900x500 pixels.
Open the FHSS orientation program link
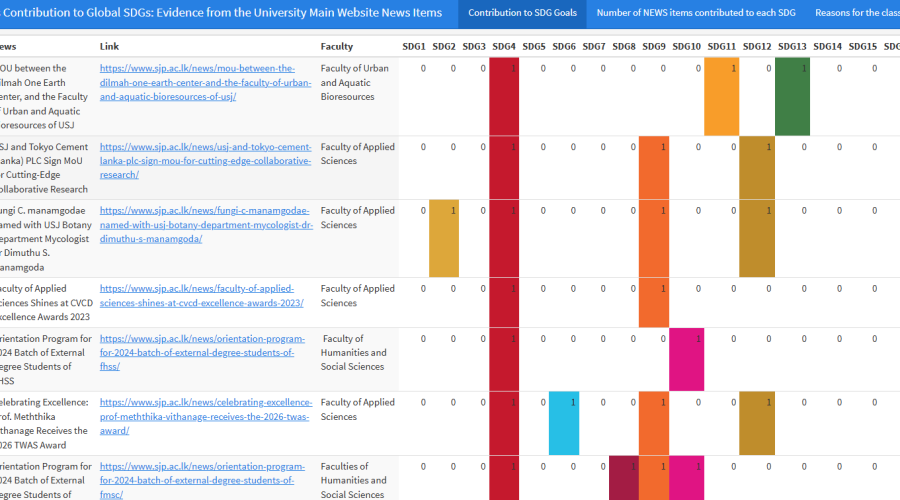(x=197, y=353)
